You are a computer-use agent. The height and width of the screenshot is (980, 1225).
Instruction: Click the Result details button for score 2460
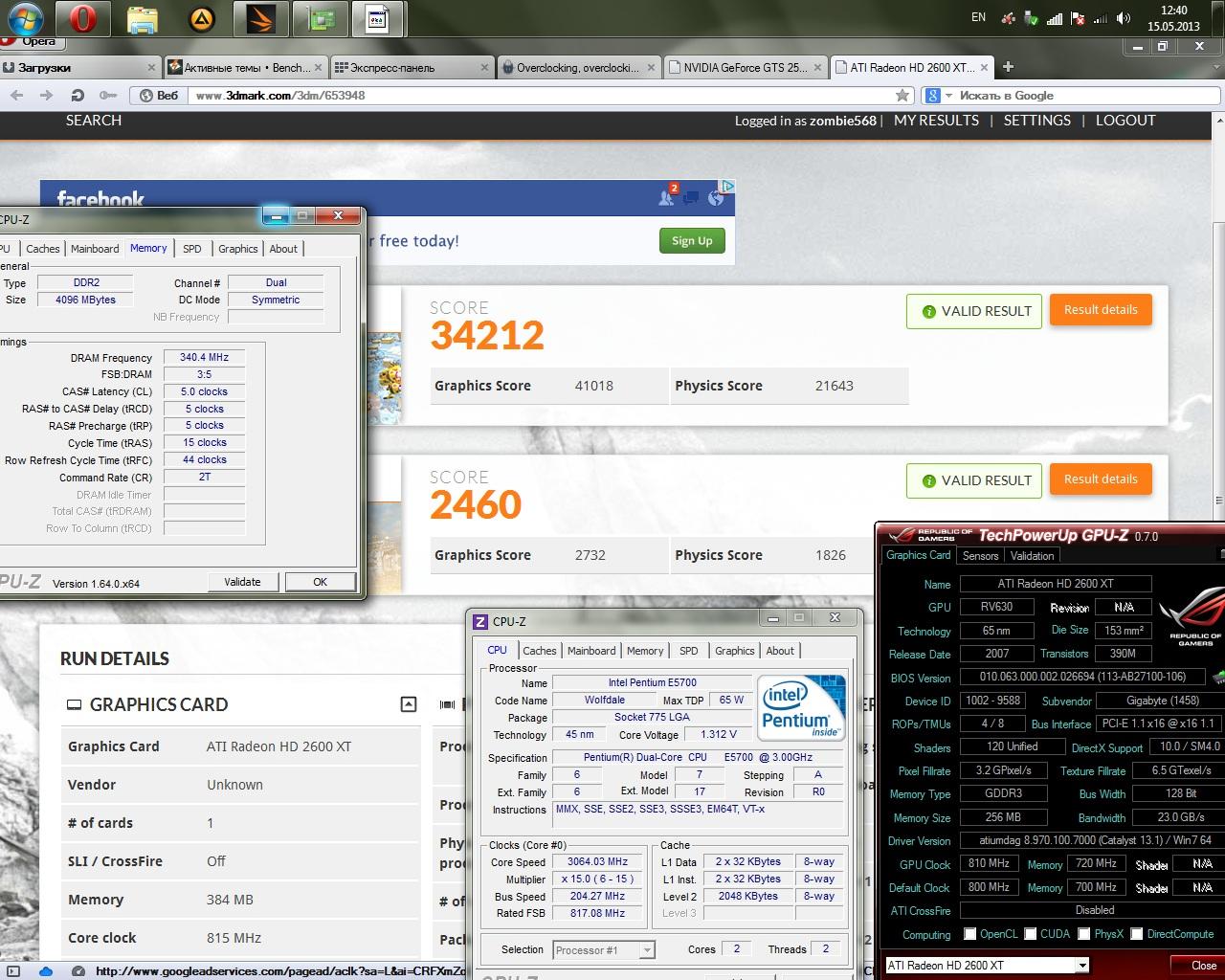coord(1101,479)
